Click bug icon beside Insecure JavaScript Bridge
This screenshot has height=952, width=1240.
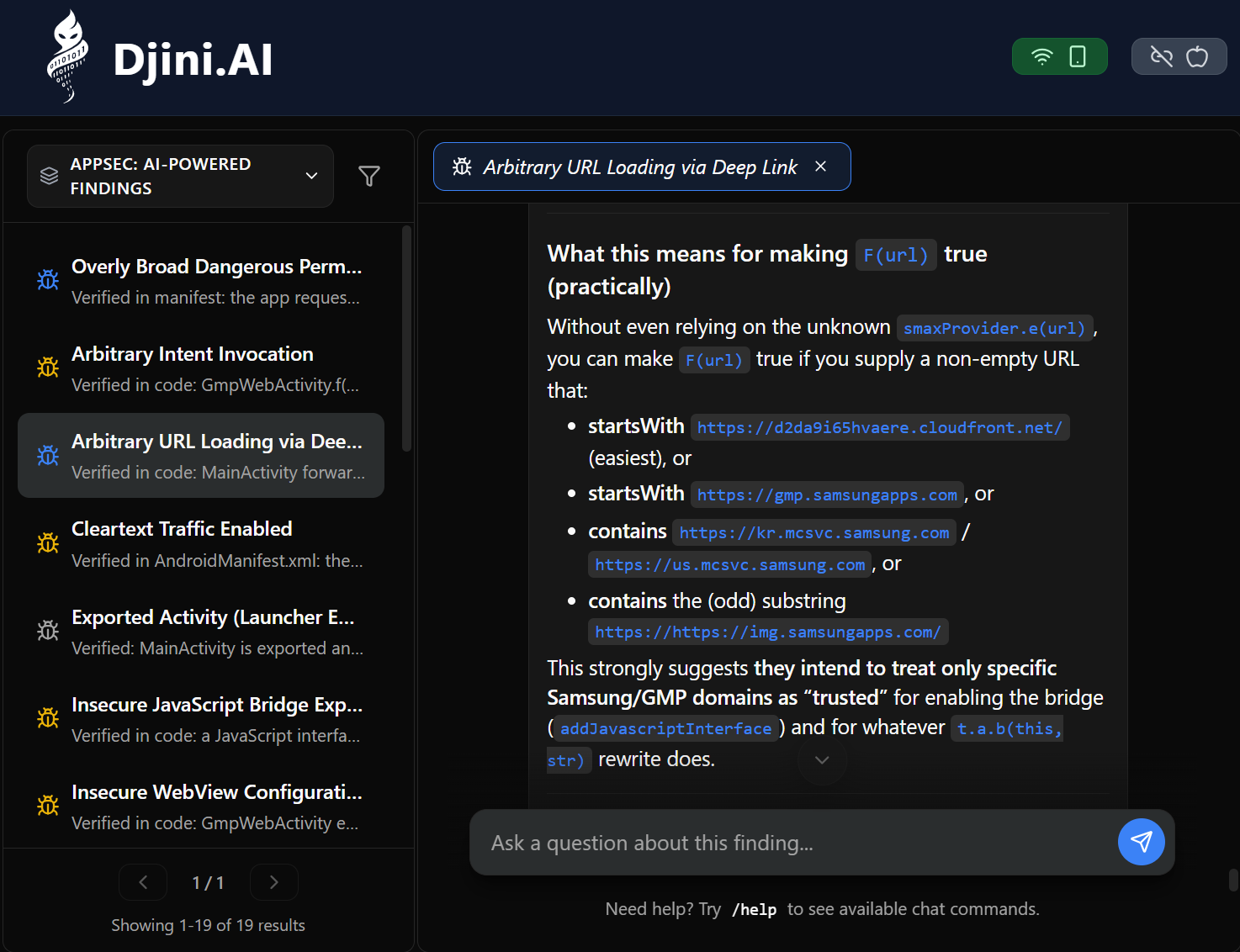pos(48,718)
